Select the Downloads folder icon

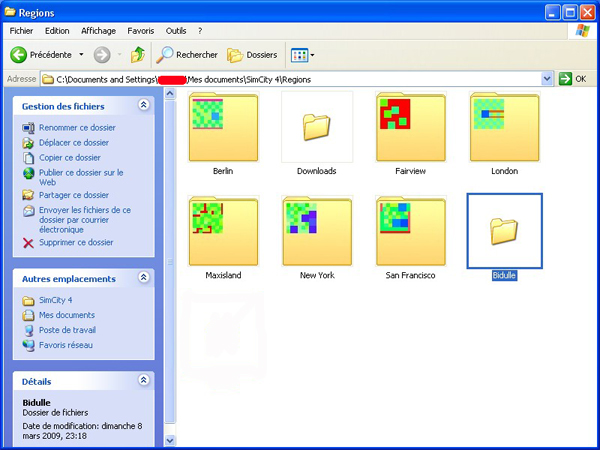[x=316, y=127]
